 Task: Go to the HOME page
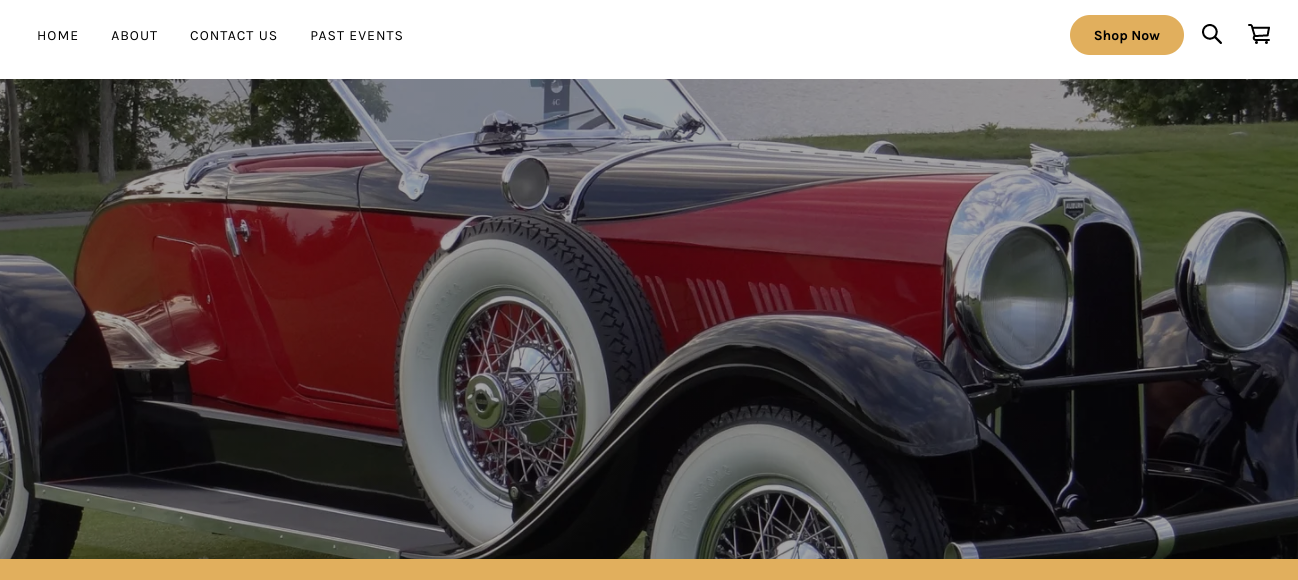tap(58, 36)
